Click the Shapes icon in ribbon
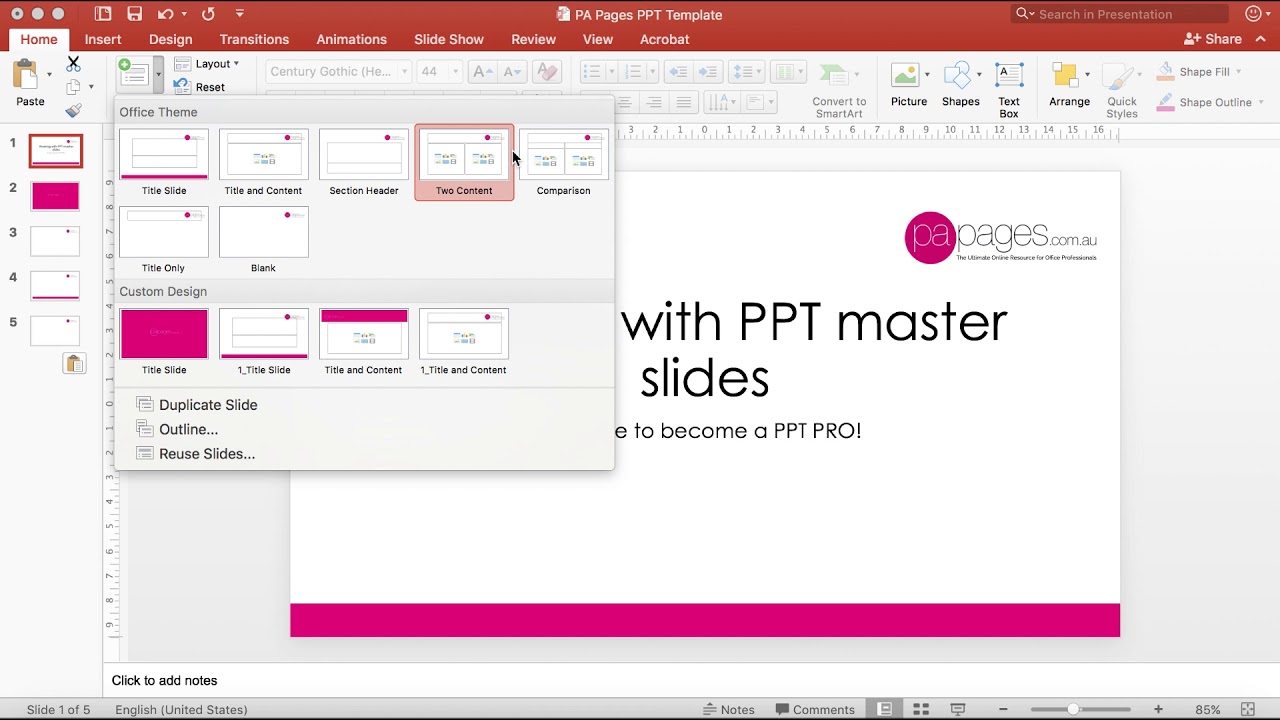The image size is (1280, 720). pyautogui.click(x=958, y=75)
